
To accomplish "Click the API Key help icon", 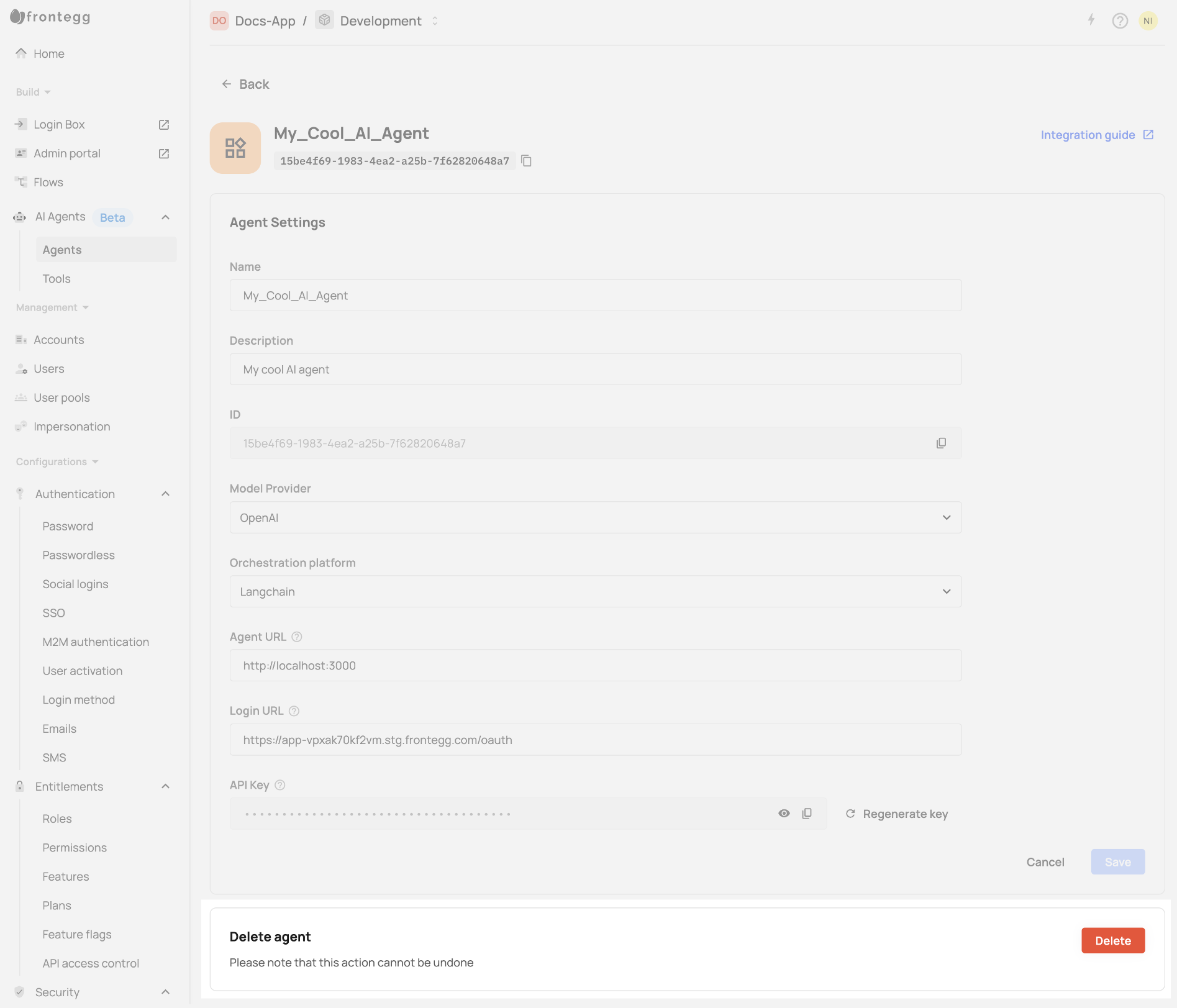I will [280, 785].
